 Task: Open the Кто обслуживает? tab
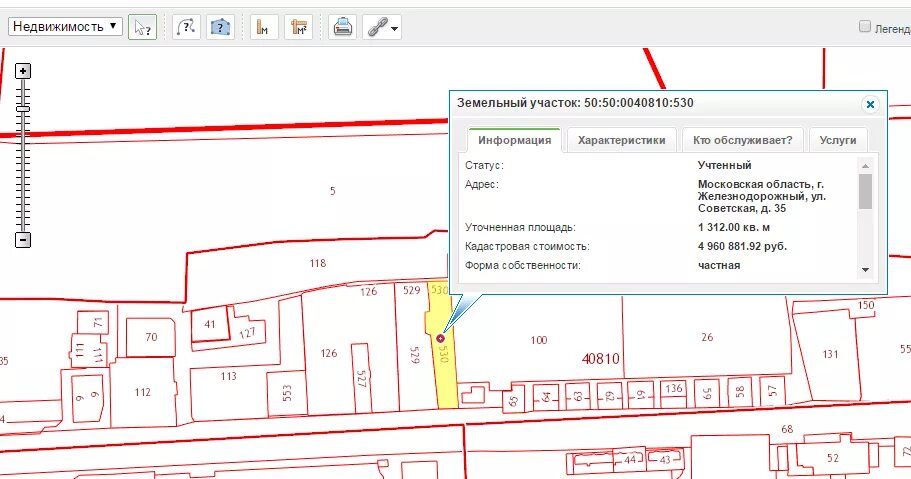pyautogui.click(x=743, y=140)
